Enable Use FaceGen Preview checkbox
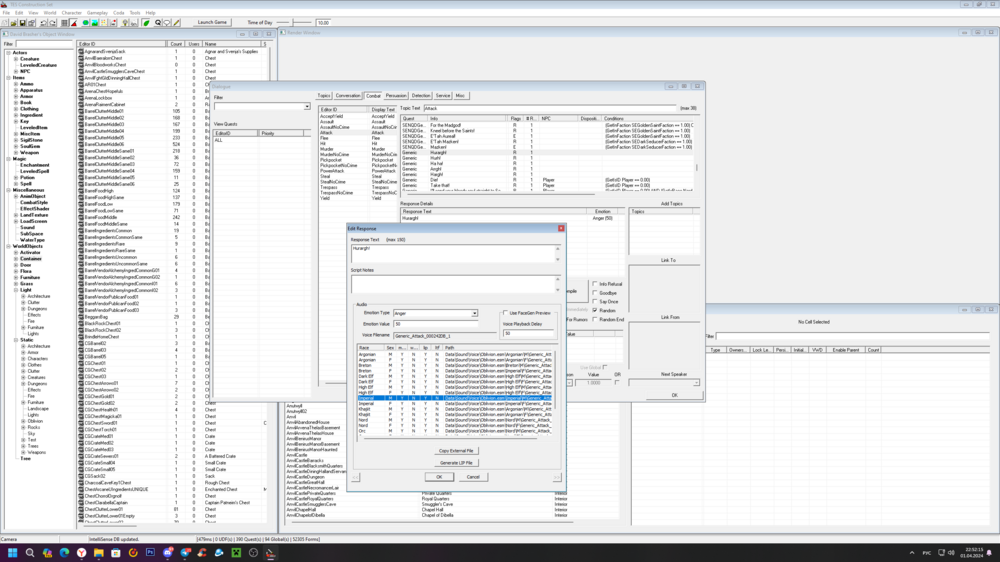This screenshot has height=562, width=1000. tap(506, 313)
